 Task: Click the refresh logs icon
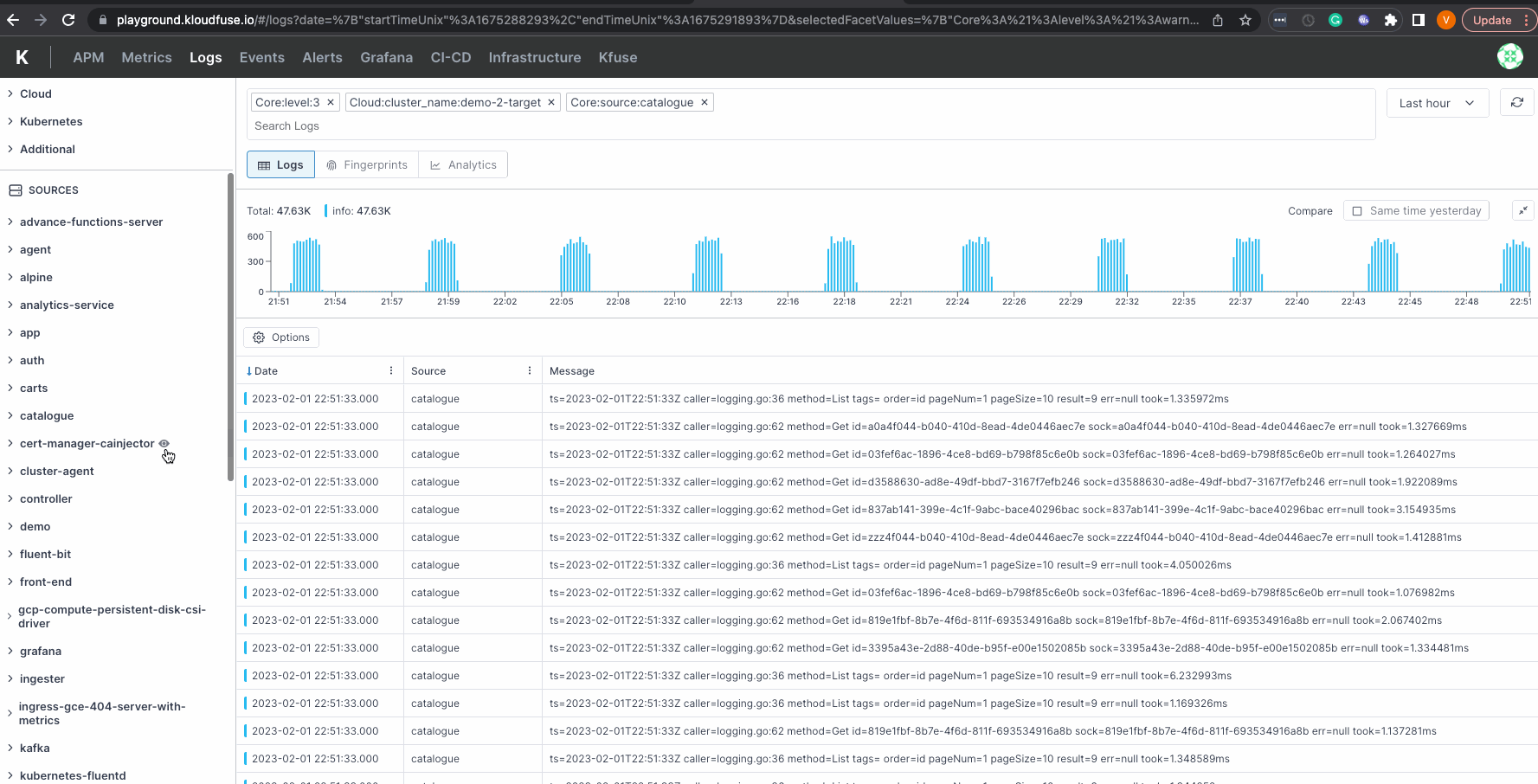pos(1516,102)
